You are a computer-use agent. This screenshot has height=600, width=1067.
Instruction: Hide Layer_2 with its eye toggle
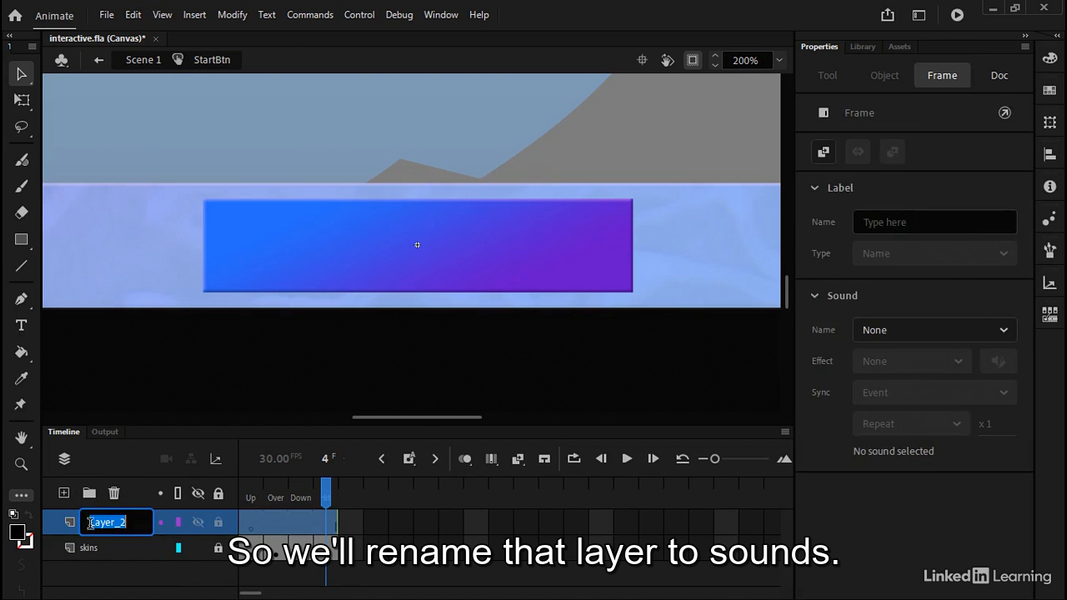click(x=198, y=521)
